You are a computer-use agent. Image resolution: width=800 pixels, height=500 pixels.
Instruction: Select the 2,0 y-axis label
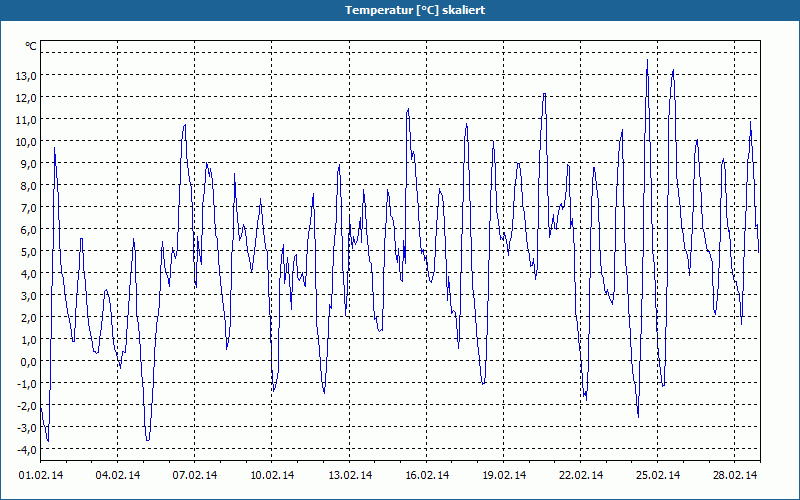29,317
